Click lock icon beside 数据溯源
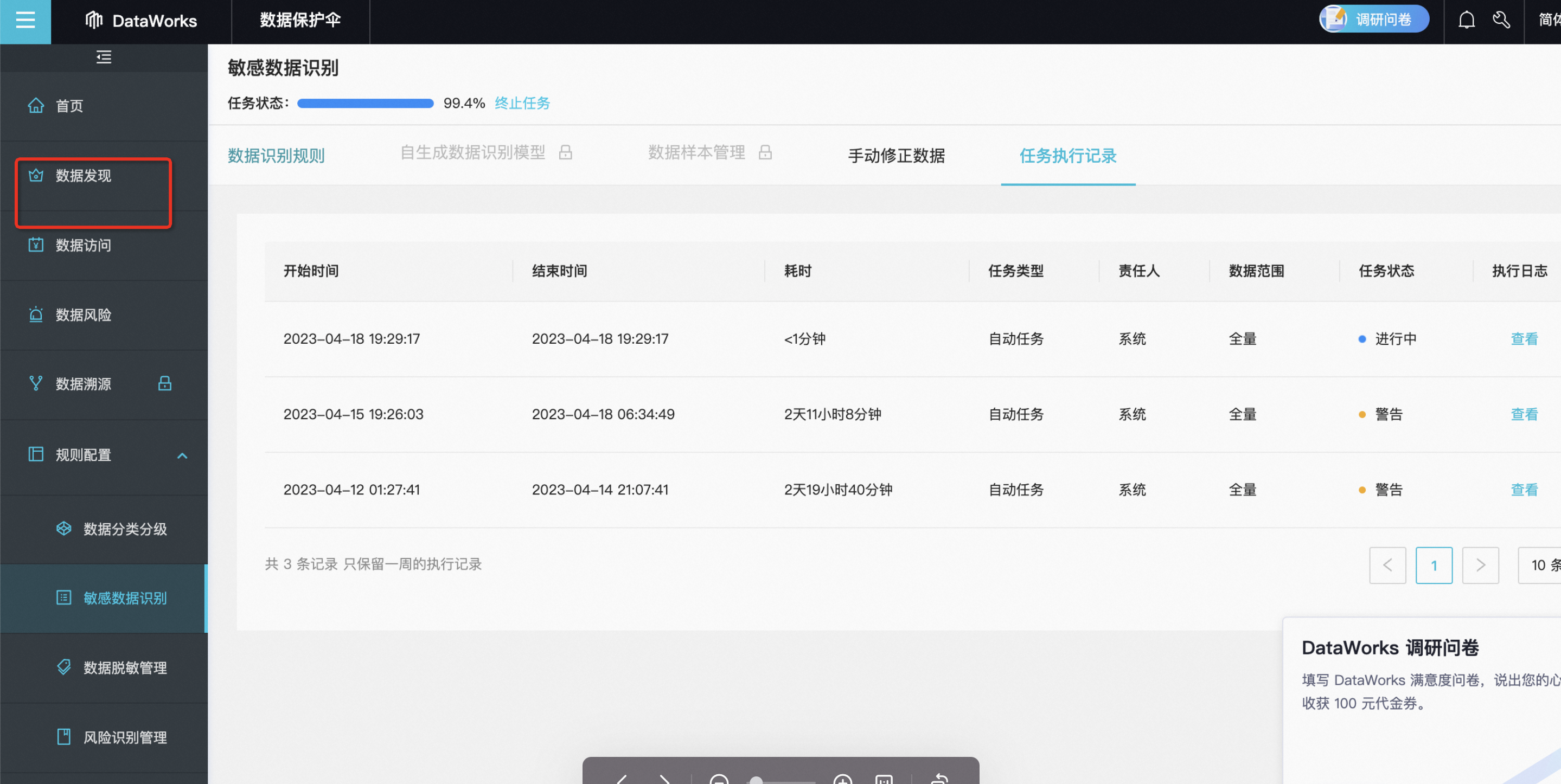This screenshot has width=1561, height=784. tap(165, 383)
